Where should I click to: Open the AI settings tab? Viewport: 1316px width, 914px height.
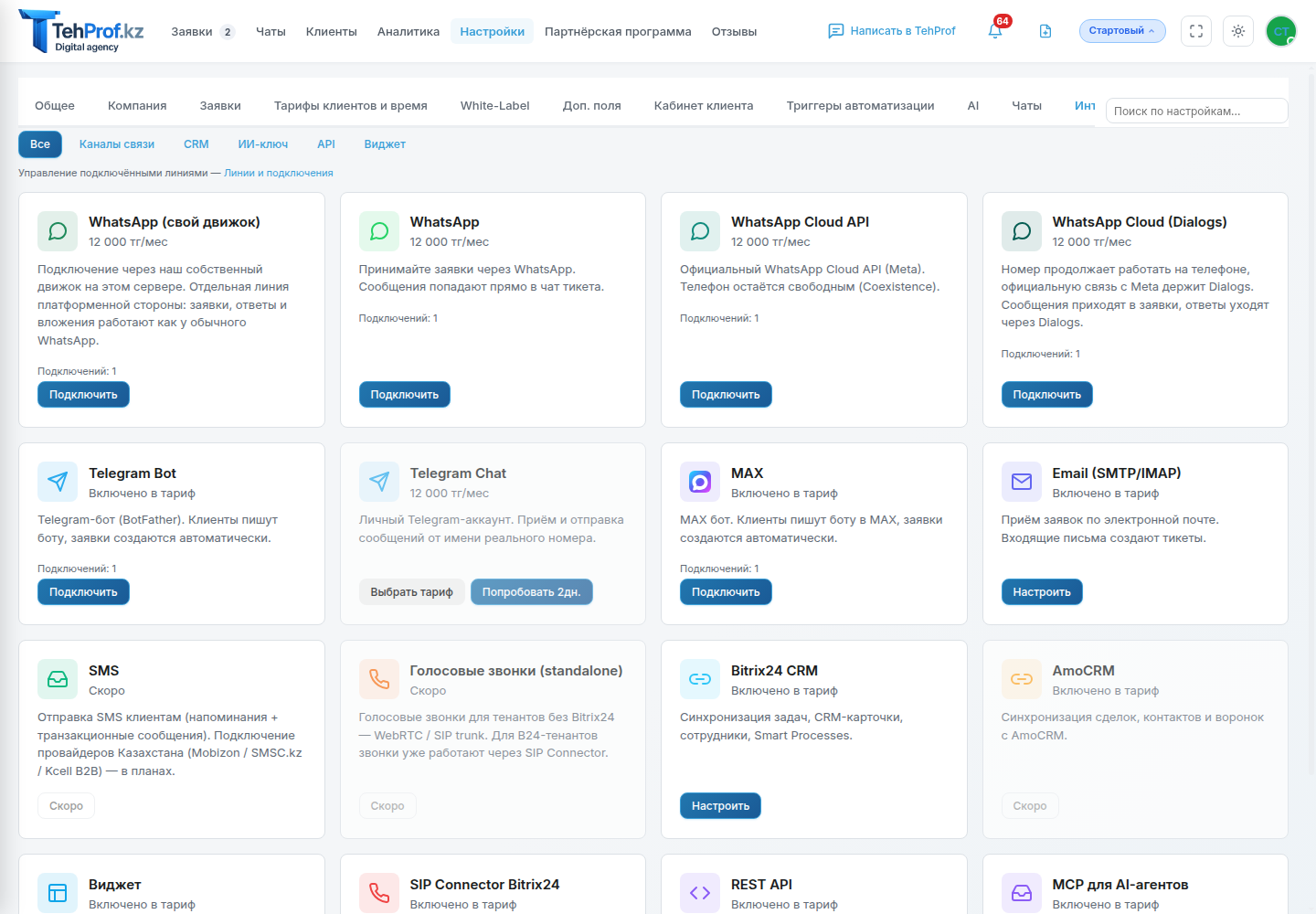coord(973,106)
